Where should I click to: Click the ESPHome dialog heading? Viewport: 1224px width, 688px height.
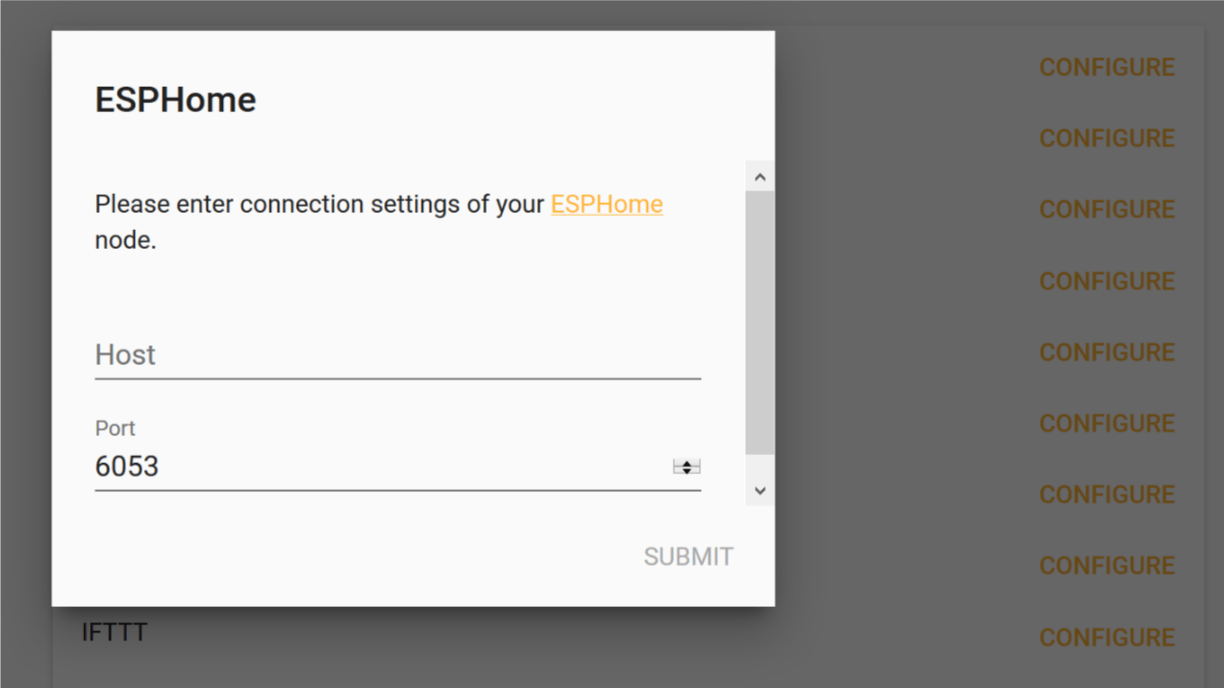click(175, 99)
